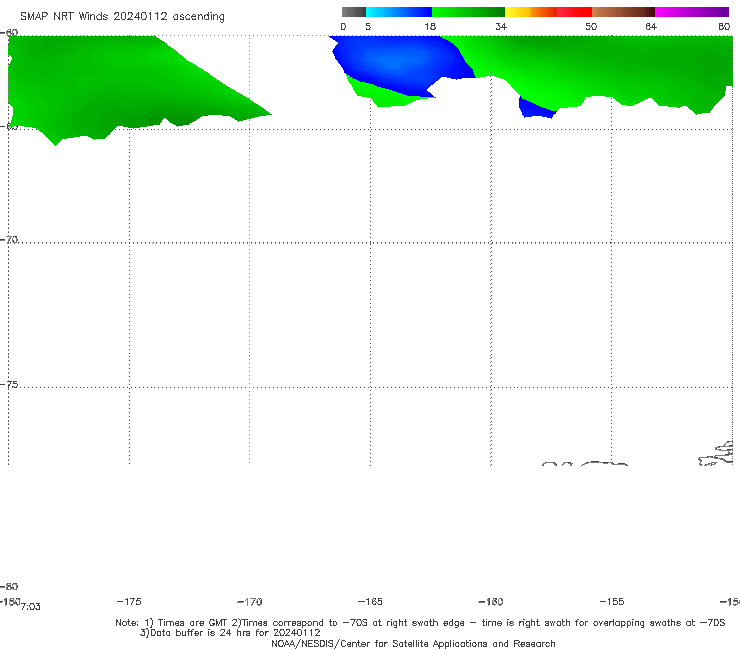Image resolution: width=740 pixels, height=650 pixels.
Task: Click the color scale label '34'
Action: 501,27
